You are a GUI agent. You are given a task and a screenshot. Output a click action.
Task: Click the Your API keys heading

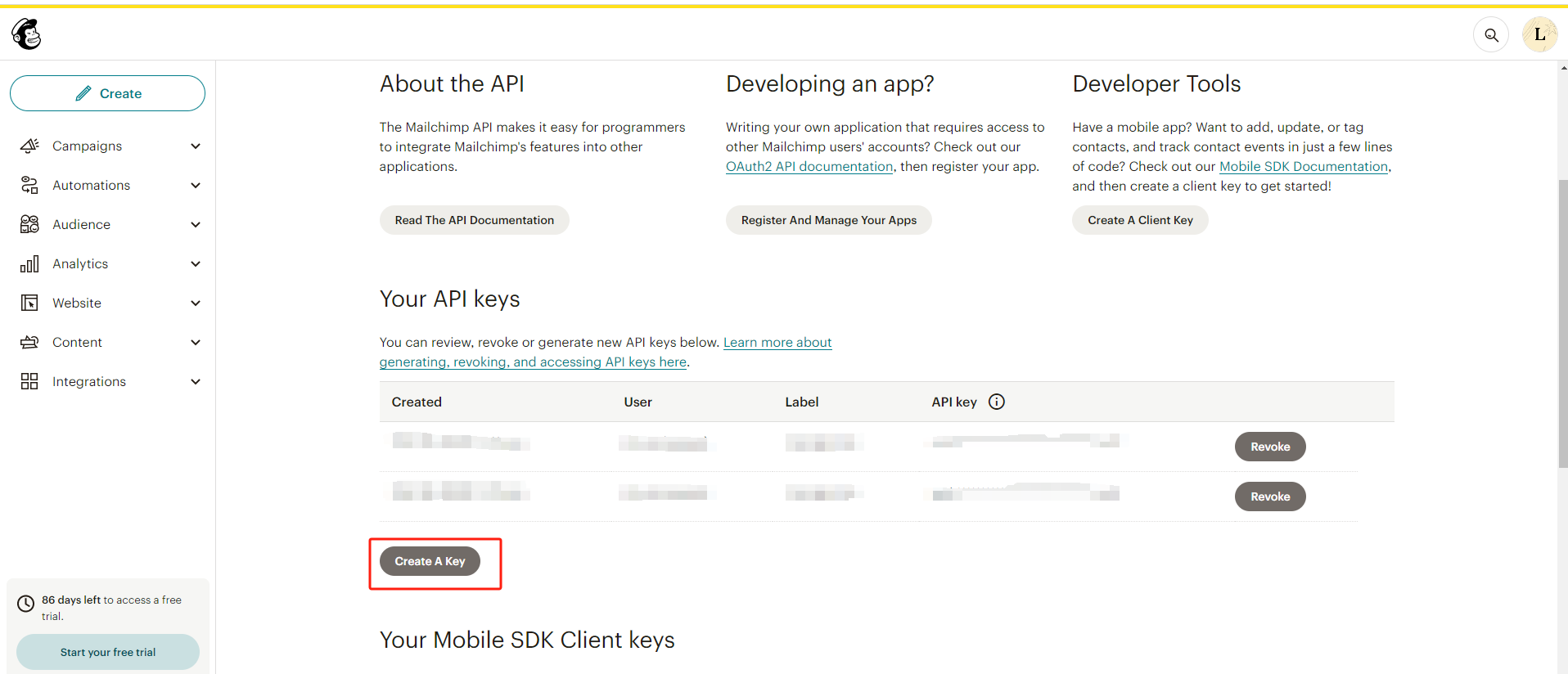[449, 299]
